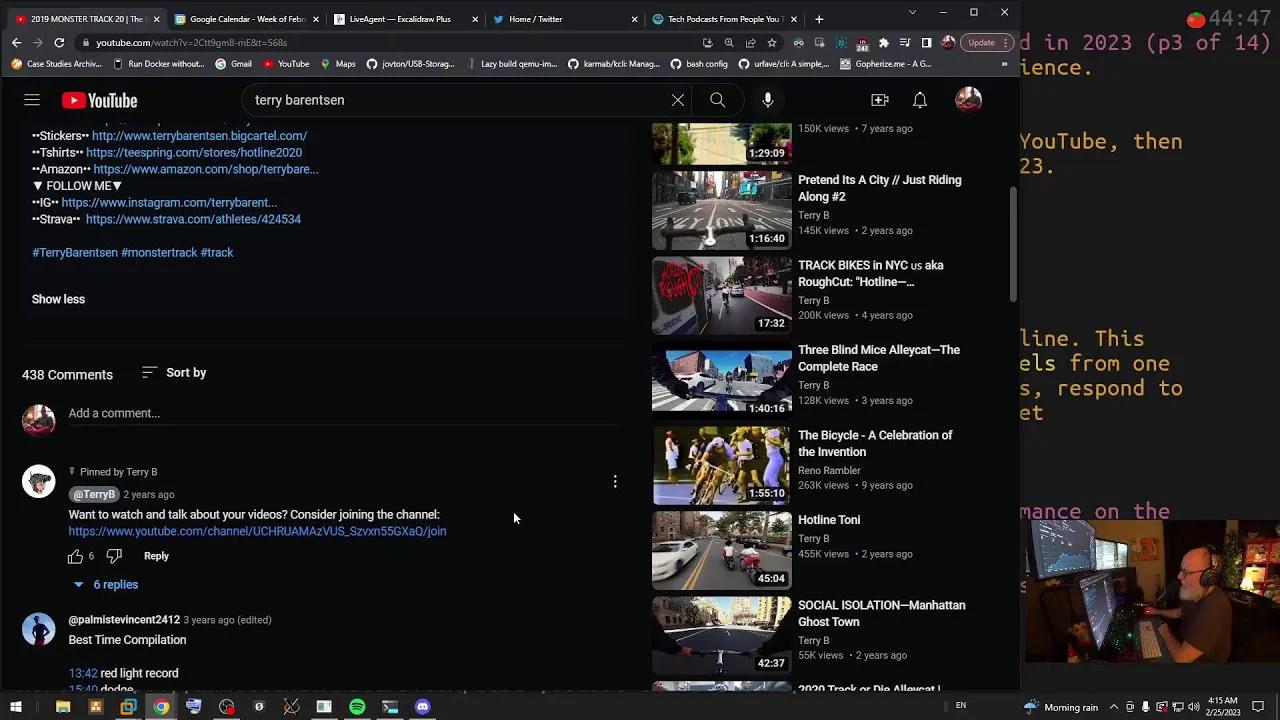Open the Strava athletes link

pyautogui.click(x=193, y=219)
